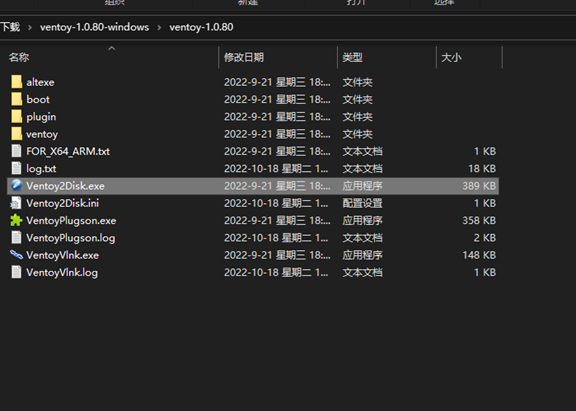Image resolution: width=576 pixels, height=411 pixels.
Task: Click the green VentoyPlugson.exe puzzle icon
Action: [17, 220]
